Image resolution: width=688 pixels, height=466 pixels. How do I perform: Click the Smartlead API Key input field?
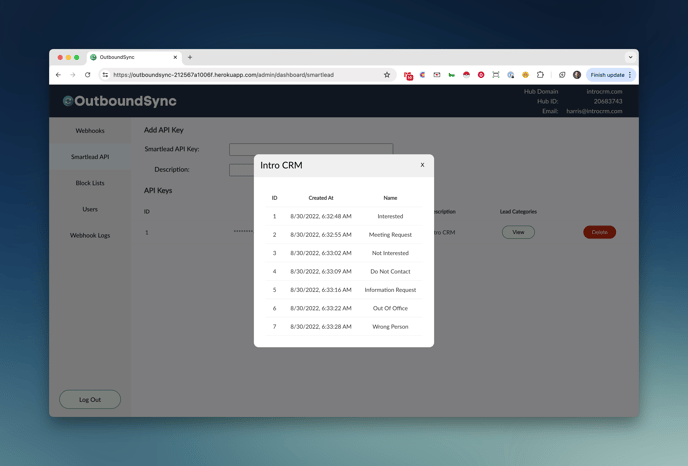(x=311, y=149)
